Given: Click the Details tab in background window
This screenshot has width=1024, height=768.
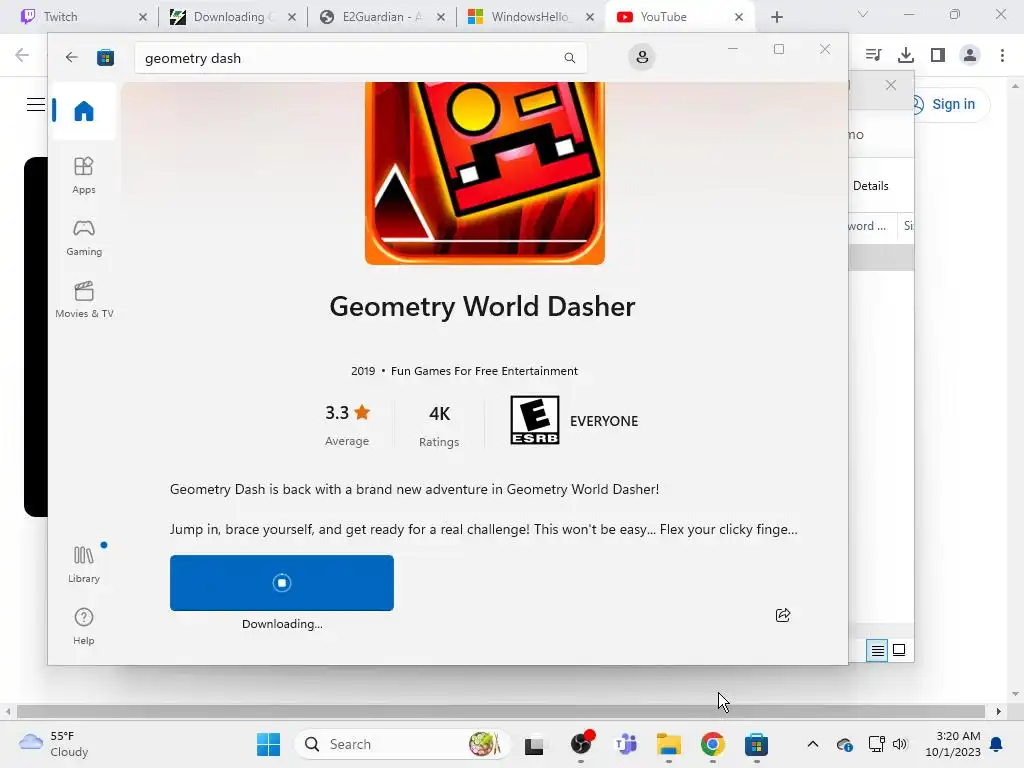Looking at the screenshot, I should click(x=871, y=186).
